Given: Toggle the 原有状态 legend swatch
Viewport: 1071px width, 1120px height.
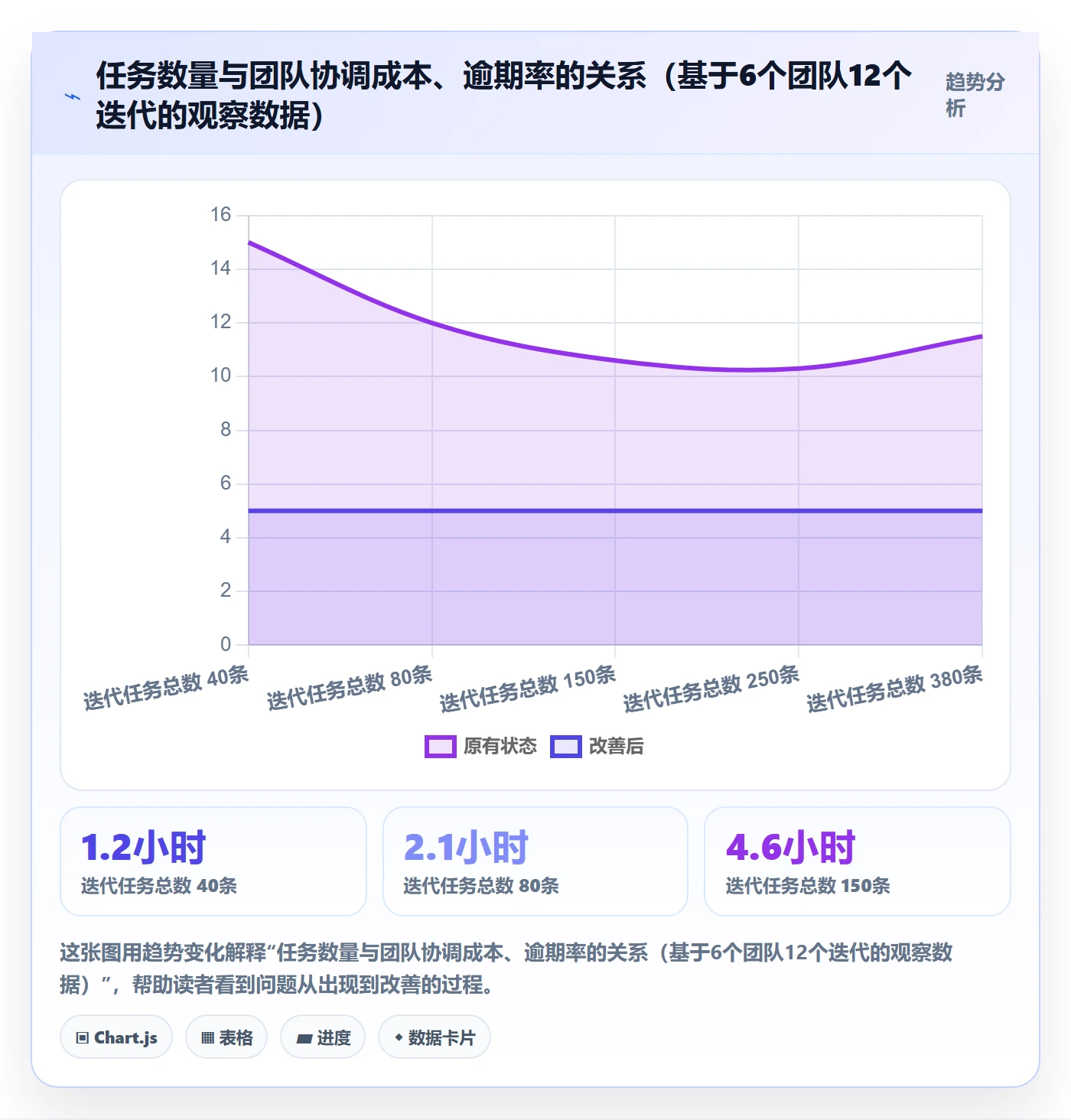Looking at the screenshot, I should point(440,747).
